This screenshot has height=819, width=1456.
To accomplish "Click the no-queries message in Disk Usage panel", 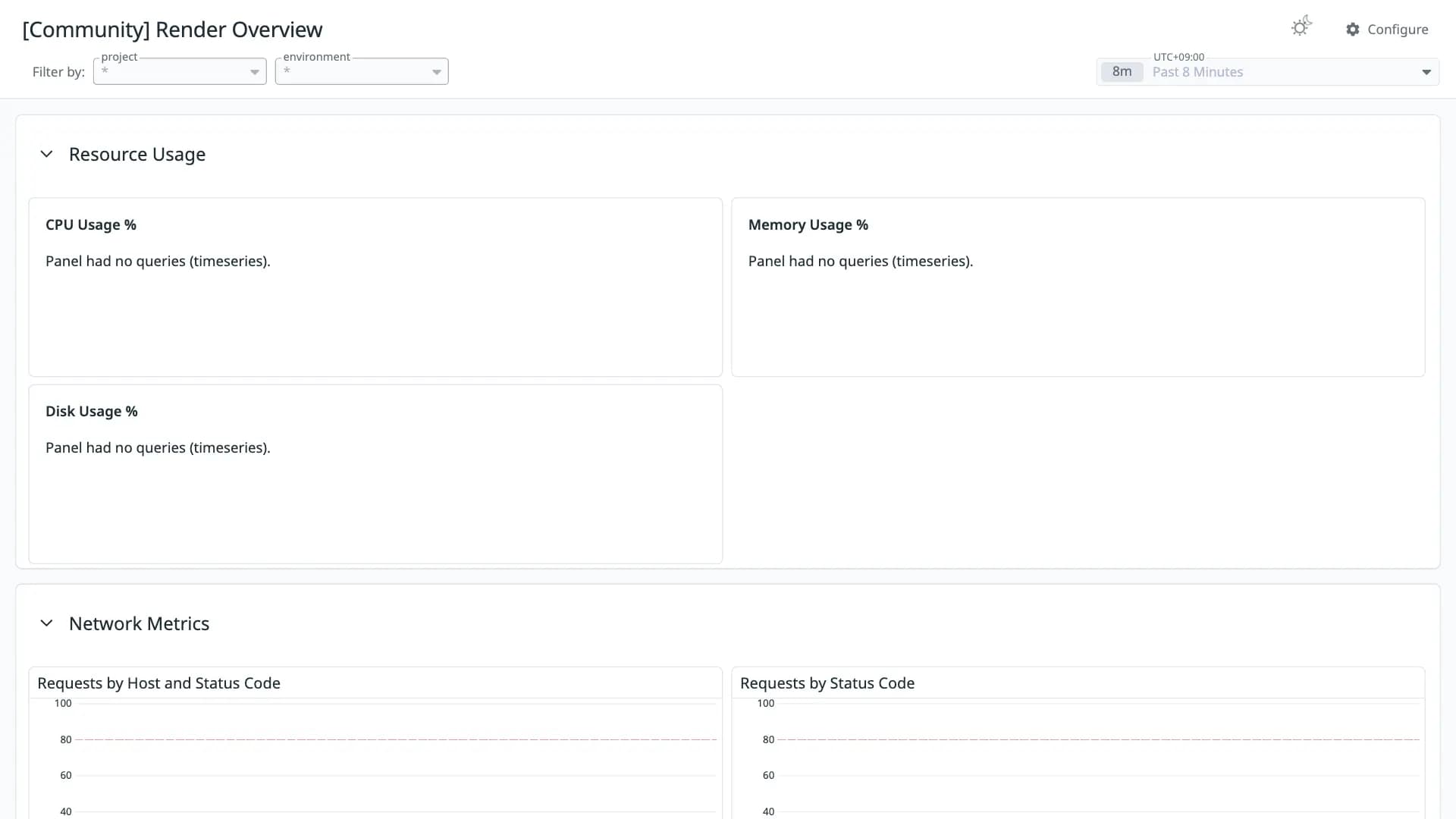I will [x=158, y=447].
